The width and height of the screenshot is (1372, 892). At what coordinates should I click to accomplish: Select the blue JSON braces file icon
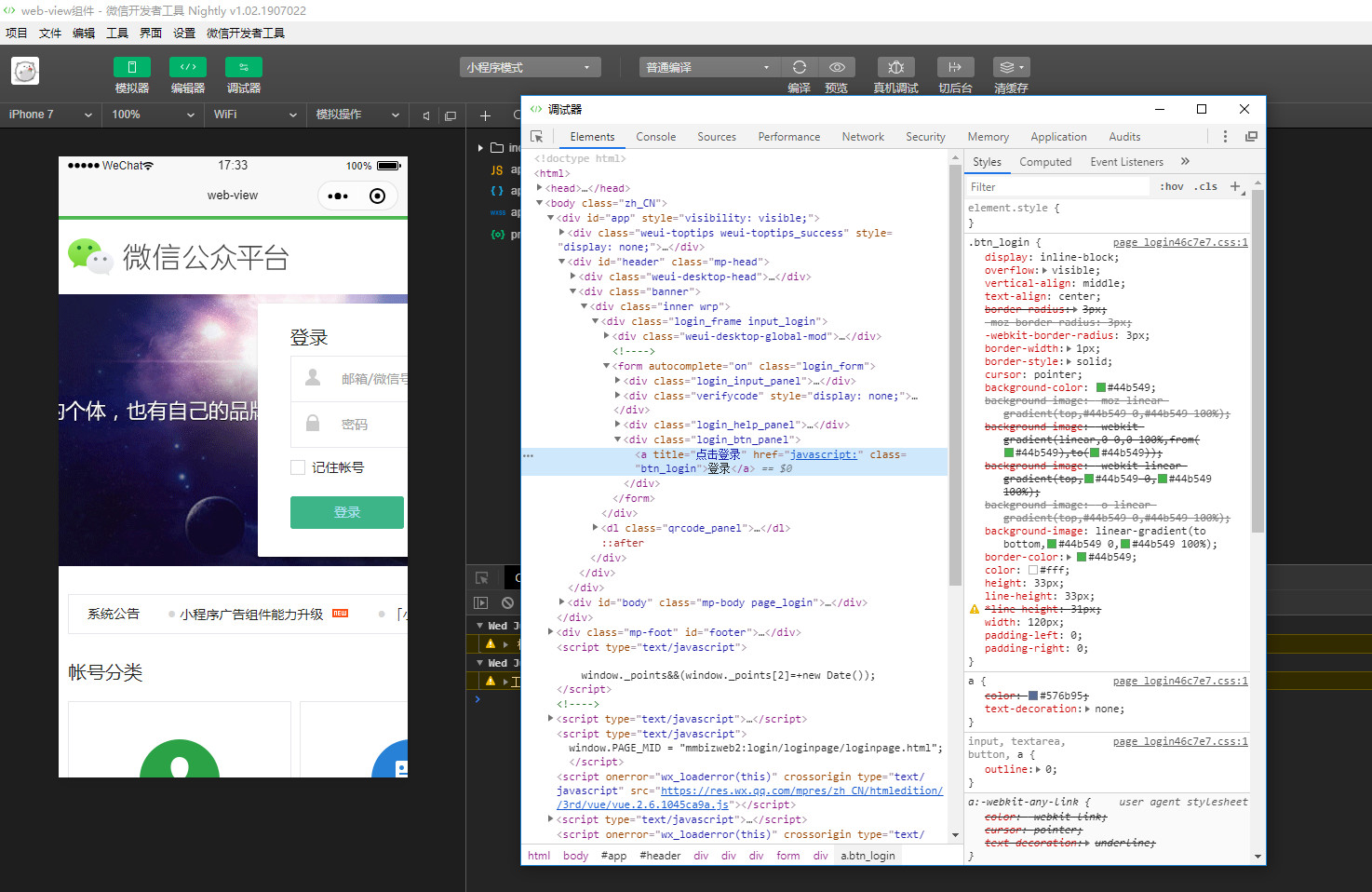tap(497, 191)
